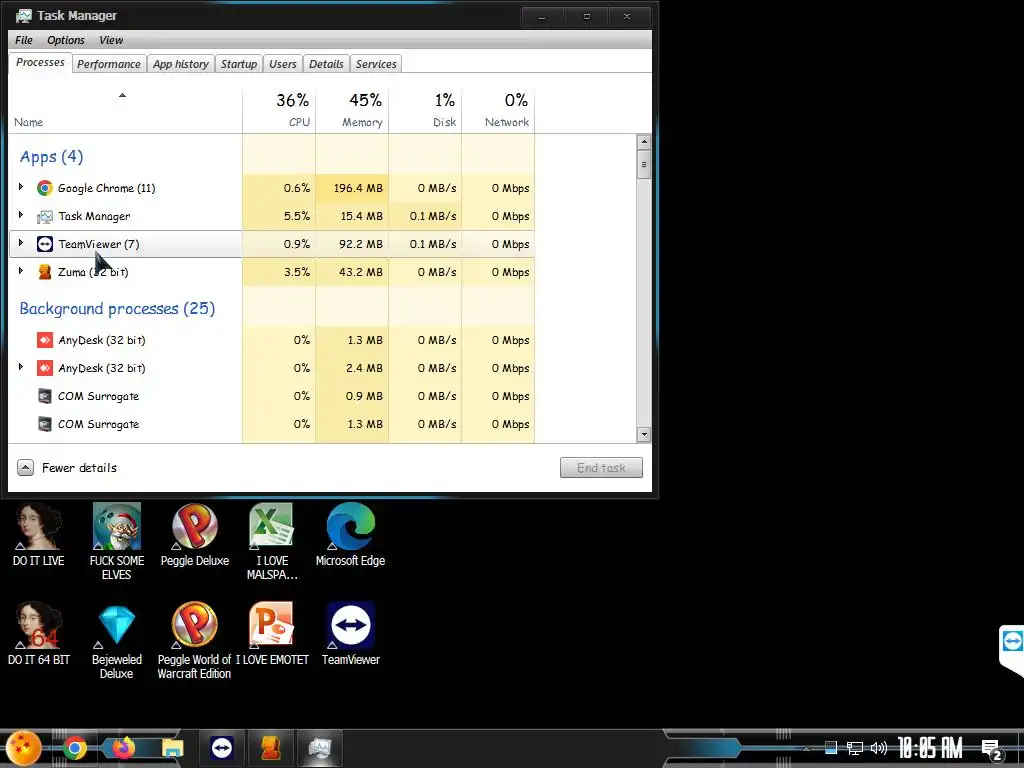The width and height of the screenshot is (1024, 768).
Task: Sort by the Network column header
Action: [499, 110]
